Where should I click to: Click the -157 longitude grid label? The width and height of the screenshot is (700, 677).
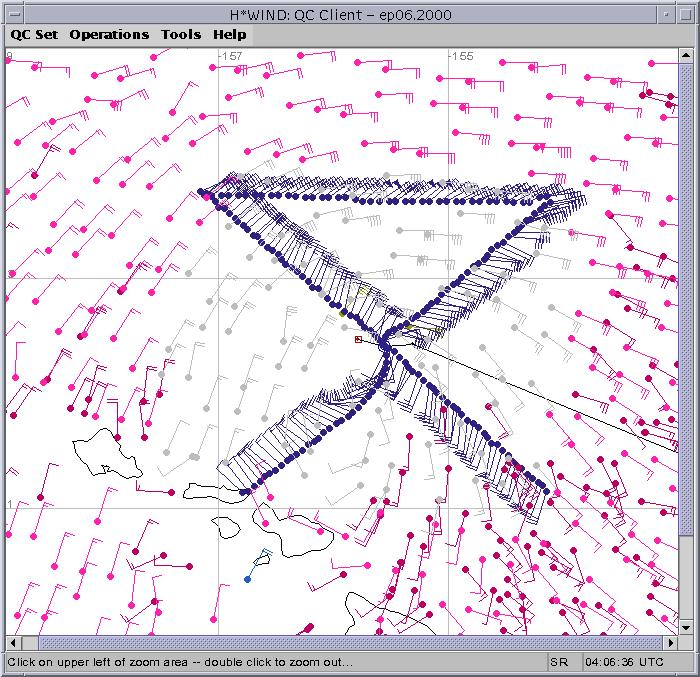tap(232, 56)
